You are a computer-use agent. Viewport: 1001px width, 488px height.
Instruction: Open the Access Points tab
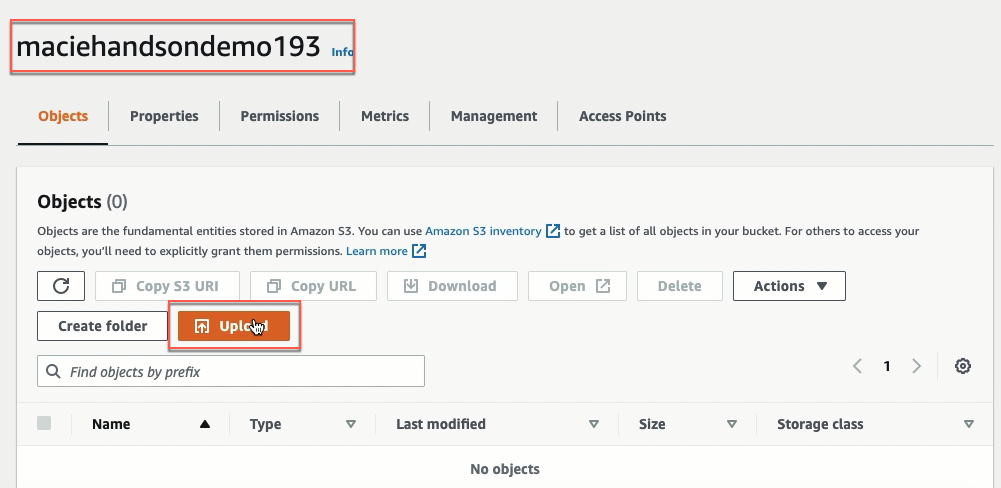tap(622, 116)
